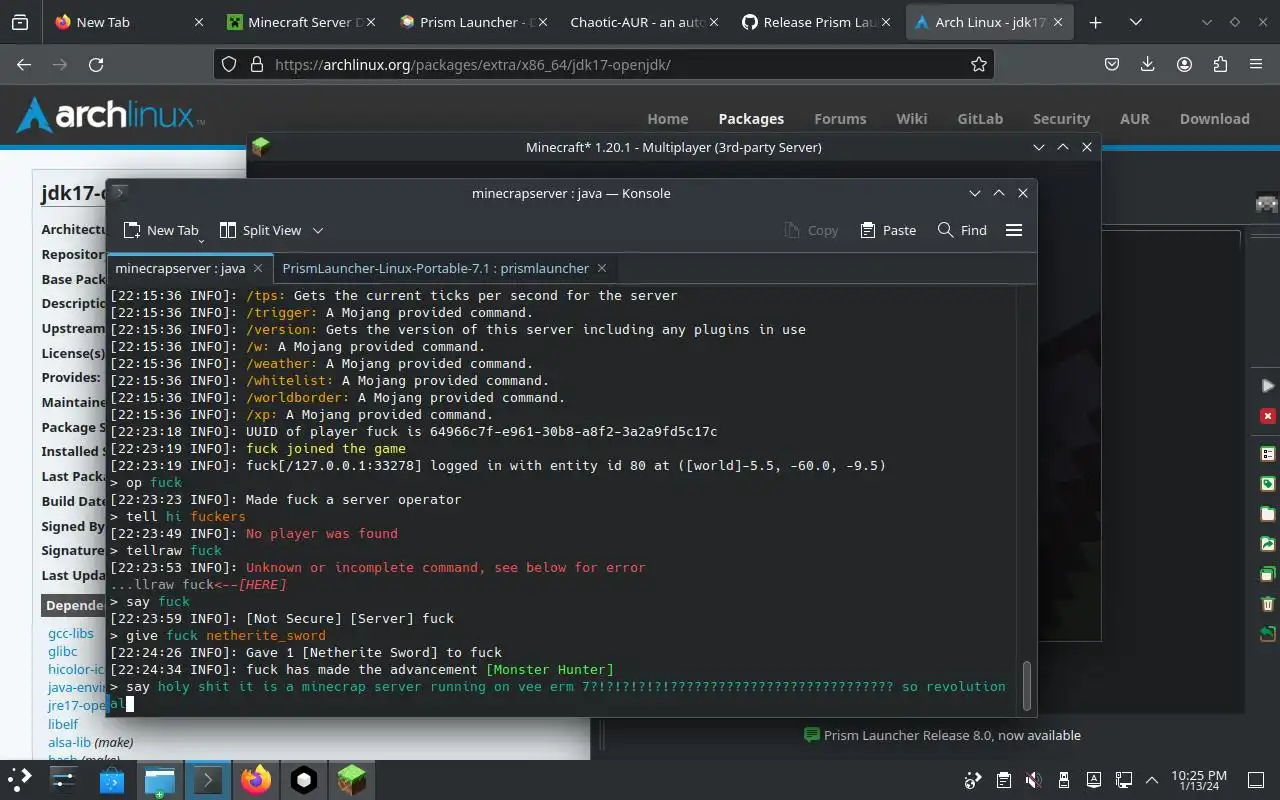1280x800 pixels.
Task: Delete instance with Prism Launcher trash icon
Action: (1268, 604)
